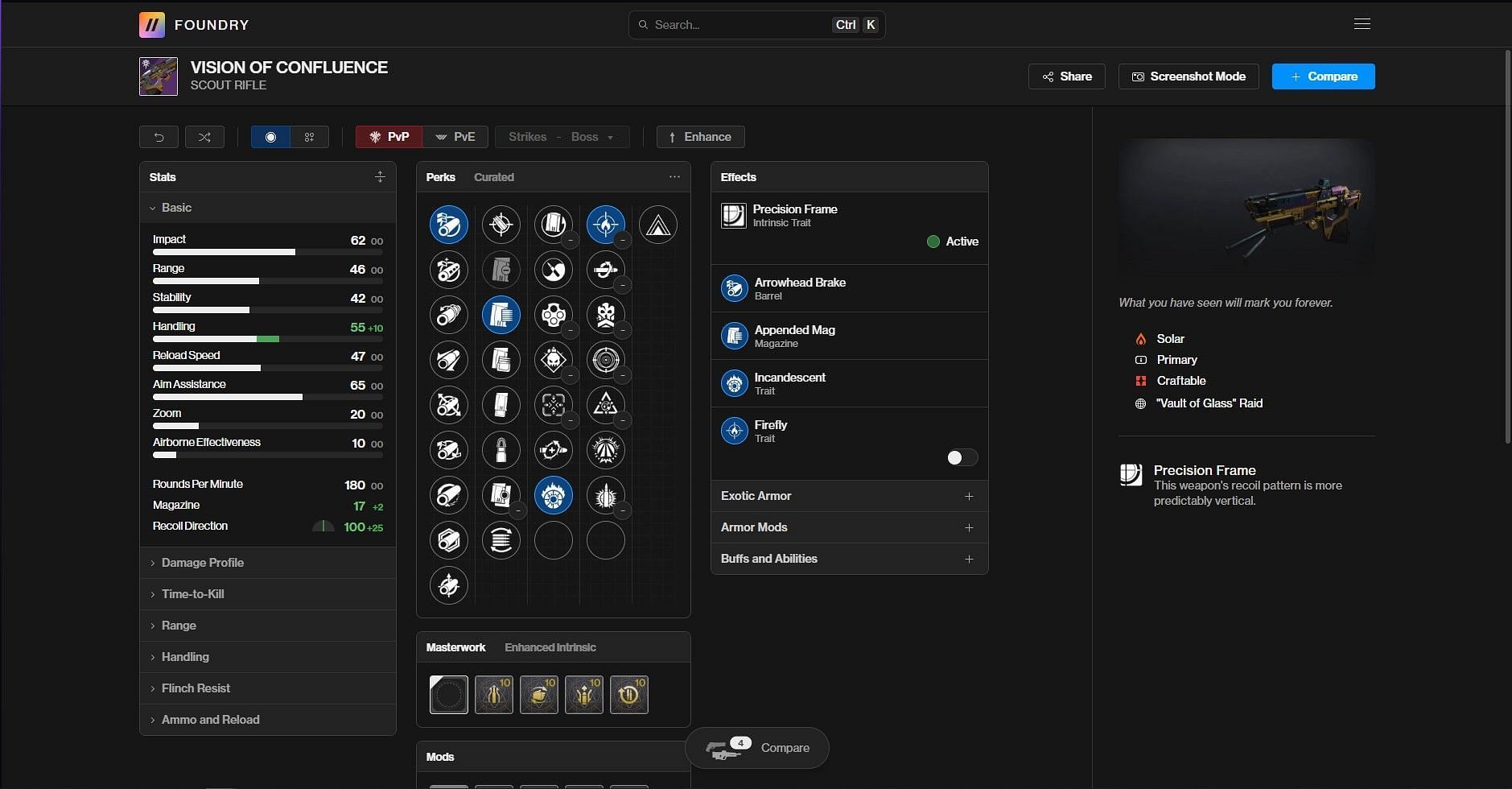The width and height of the screenshot is (1512, 789).
Task: Select the hexagon barrel perk
Action: [x=449, y=540]
